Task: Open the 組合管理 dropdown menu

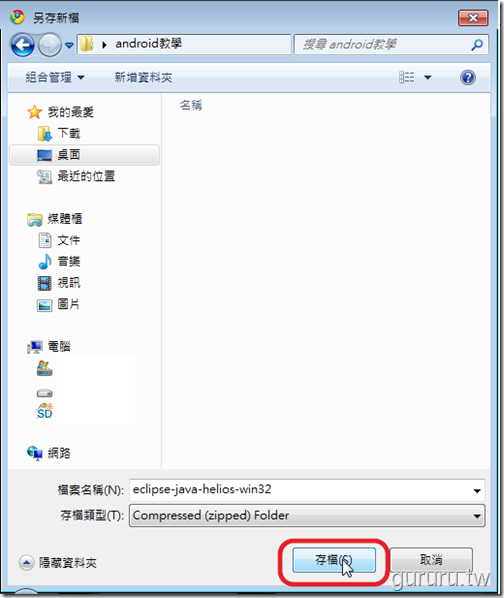Action: point(55,77)
